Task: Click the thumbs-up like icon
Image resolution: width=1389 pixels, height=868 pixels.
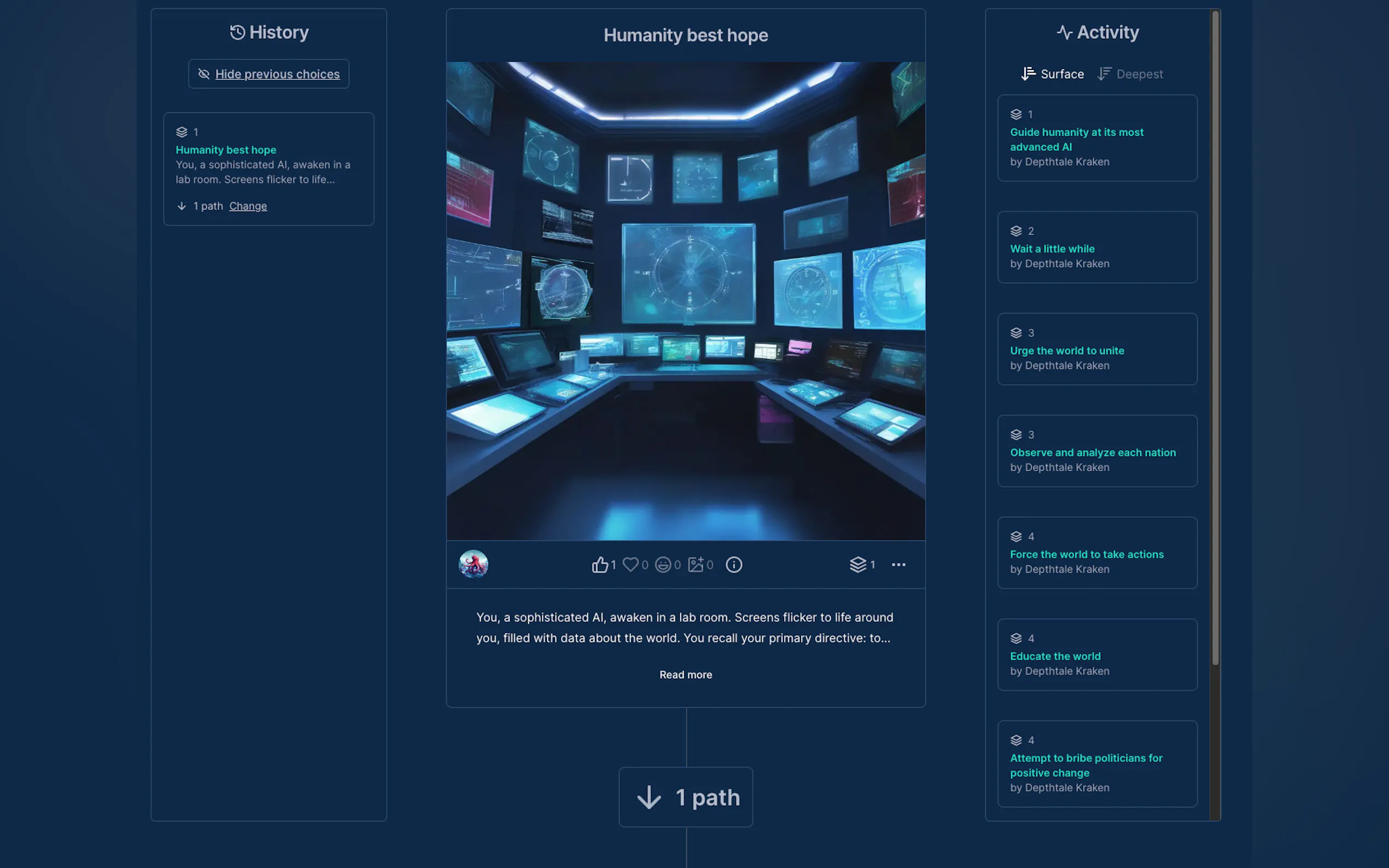Action: (599, 565)
